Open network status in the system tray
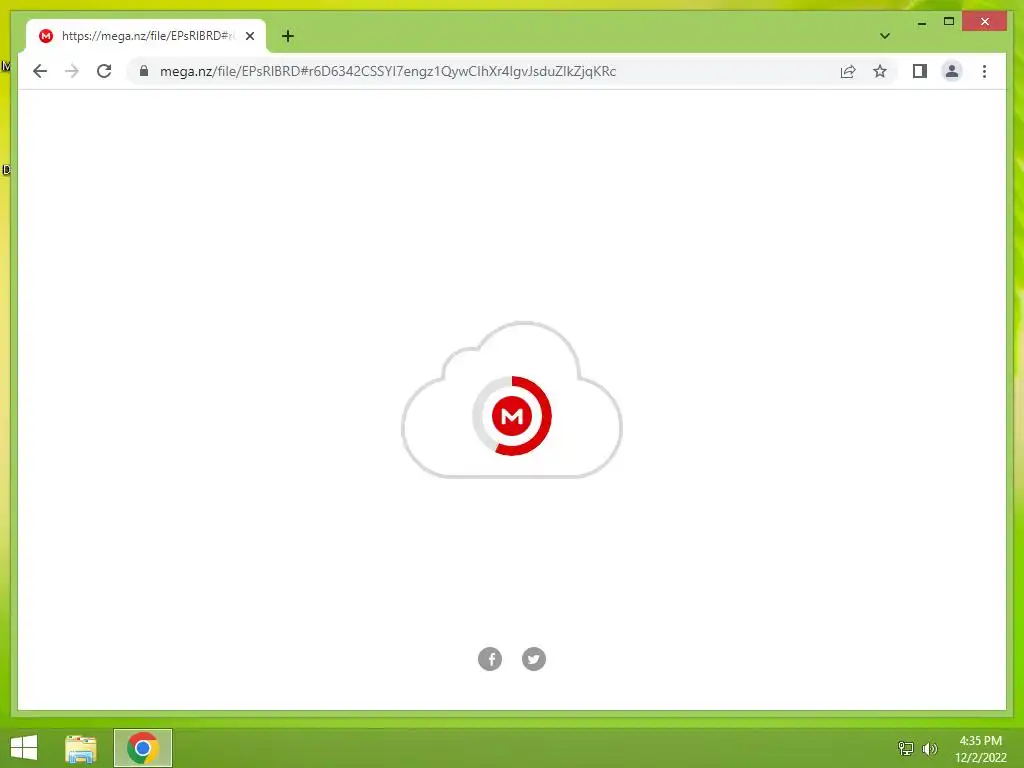 (906, 748)
